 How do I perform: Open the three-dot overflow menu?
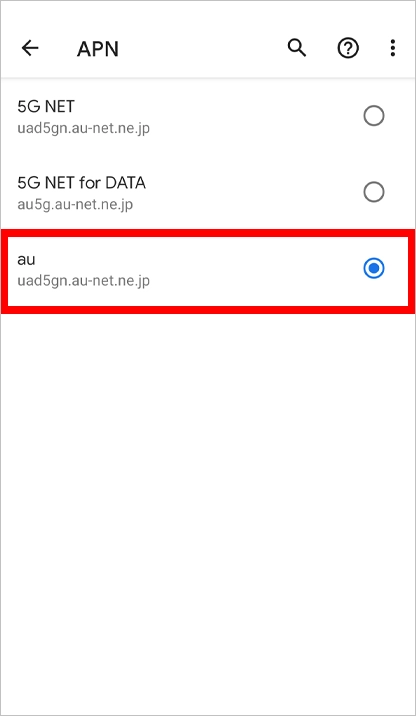point(392,48)
